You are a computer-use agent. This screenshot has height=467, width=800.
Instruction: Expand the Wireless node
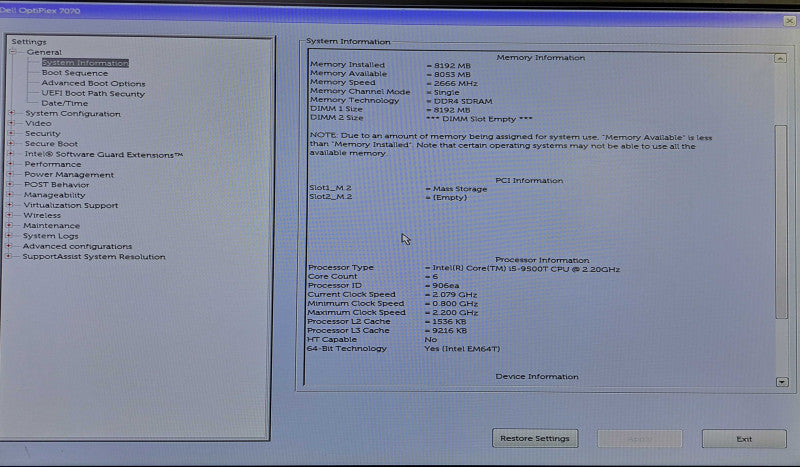(x=9, y=215)
